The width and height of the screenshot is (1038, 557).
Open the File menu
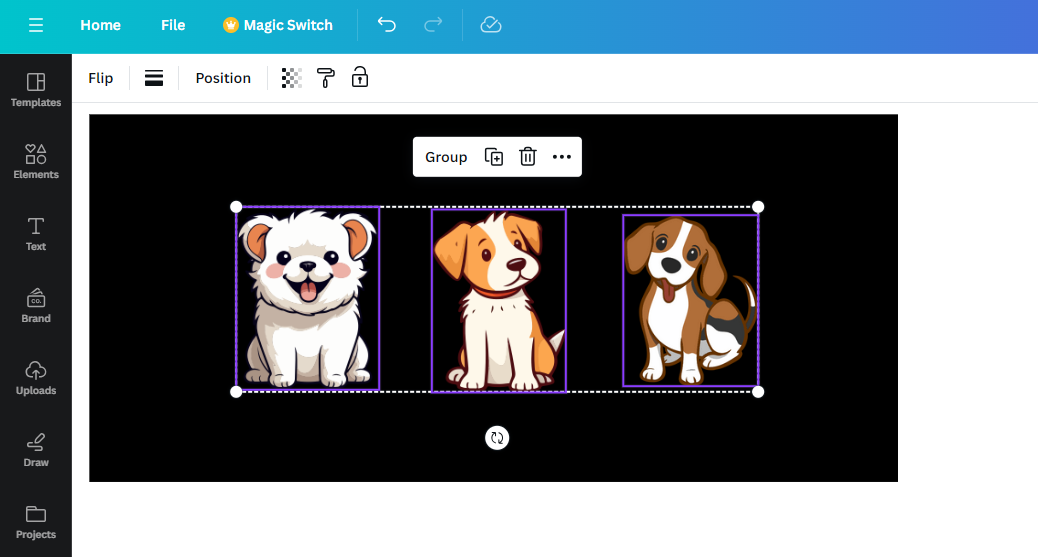[173, 25]
